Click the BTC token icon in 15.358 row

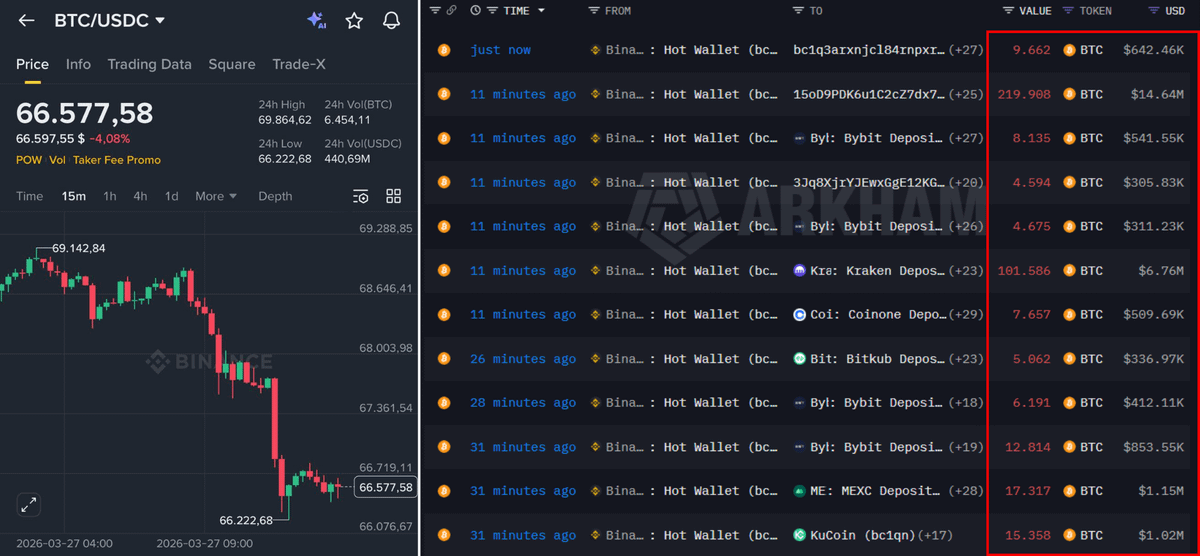[1069, 535]
